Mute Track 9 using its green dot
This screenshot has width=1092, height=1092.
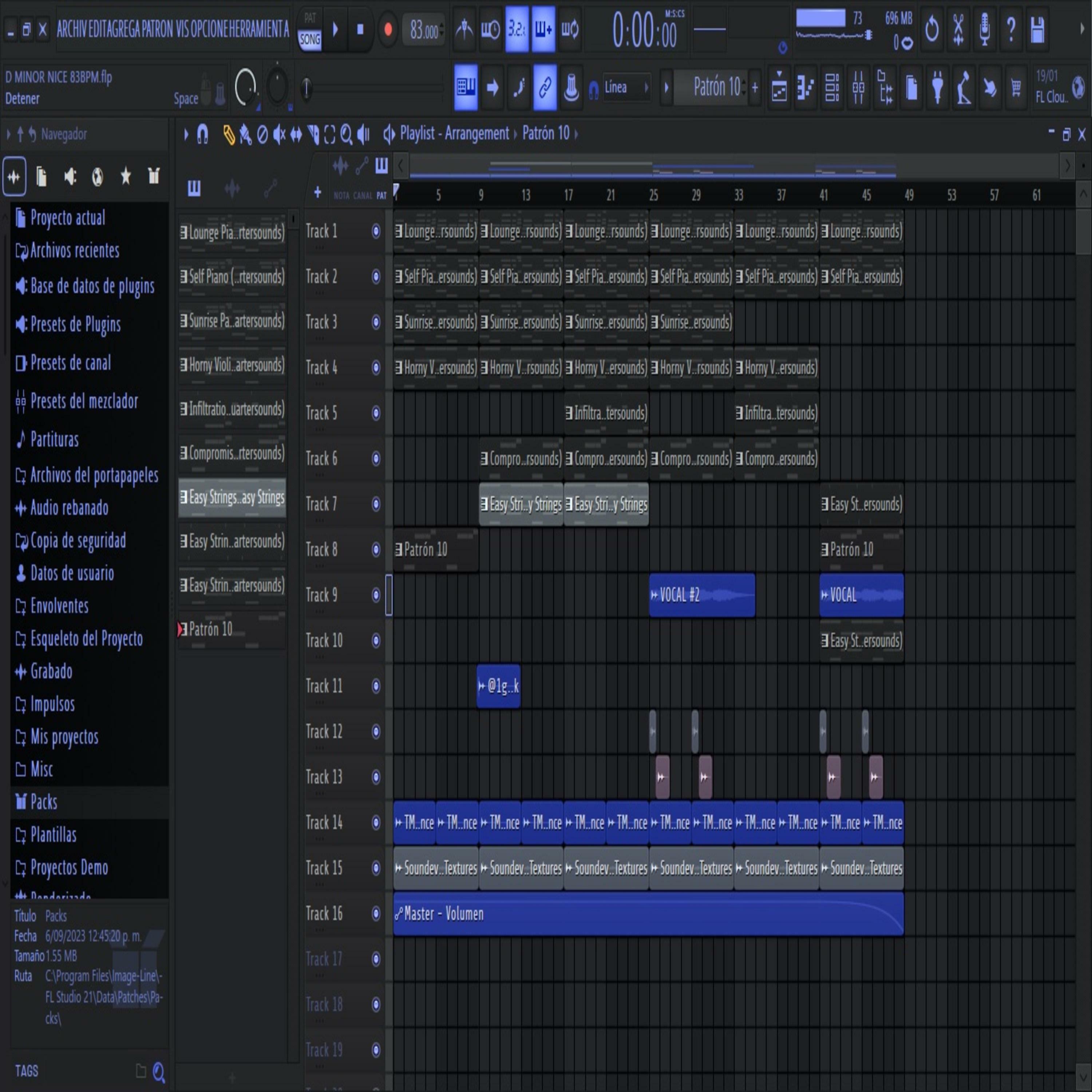click(x=376, y=595)
